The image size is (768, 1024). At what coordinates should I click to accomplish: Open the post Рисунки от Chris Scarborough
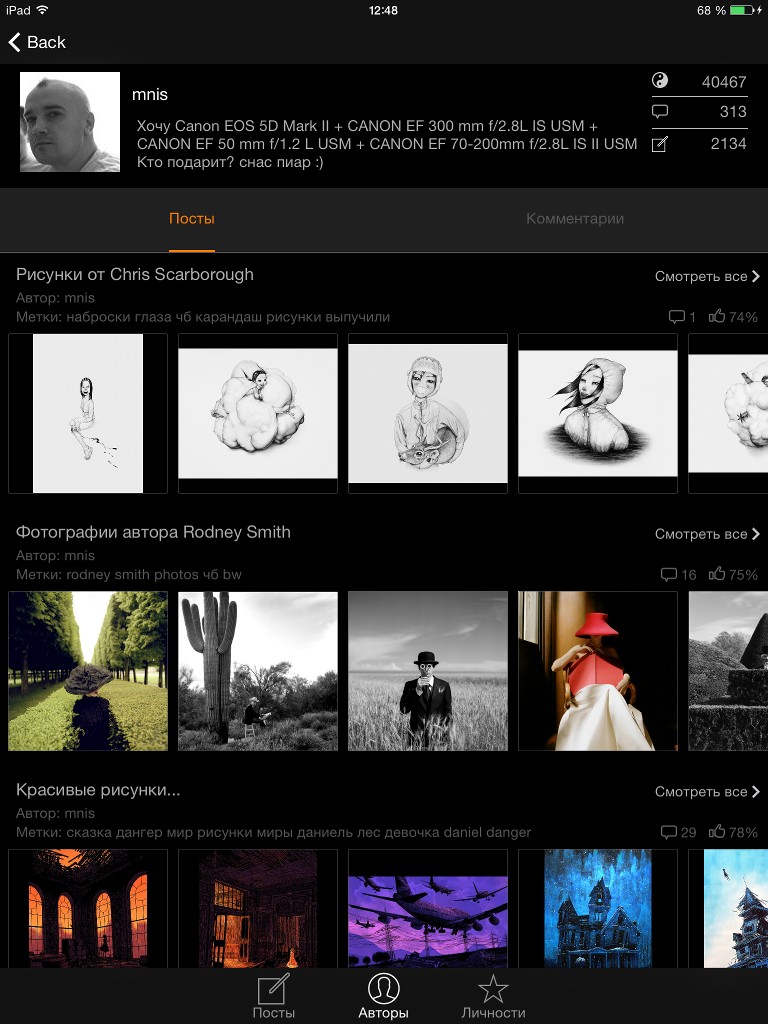[135, 274]
